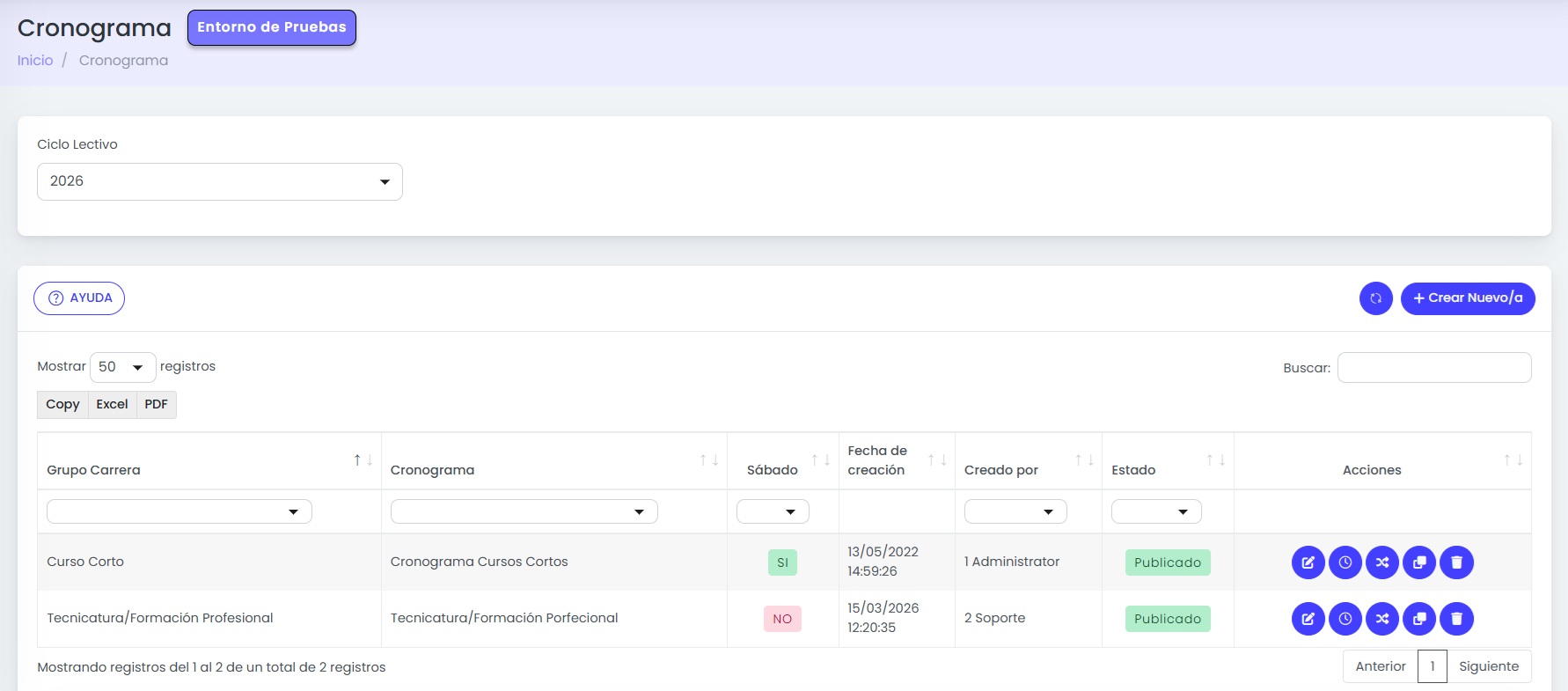The height and width of the screenshot is (691, 1568).
Task: Duplicate the Tecnicatura cronograma
Action: coord(1419,619)
